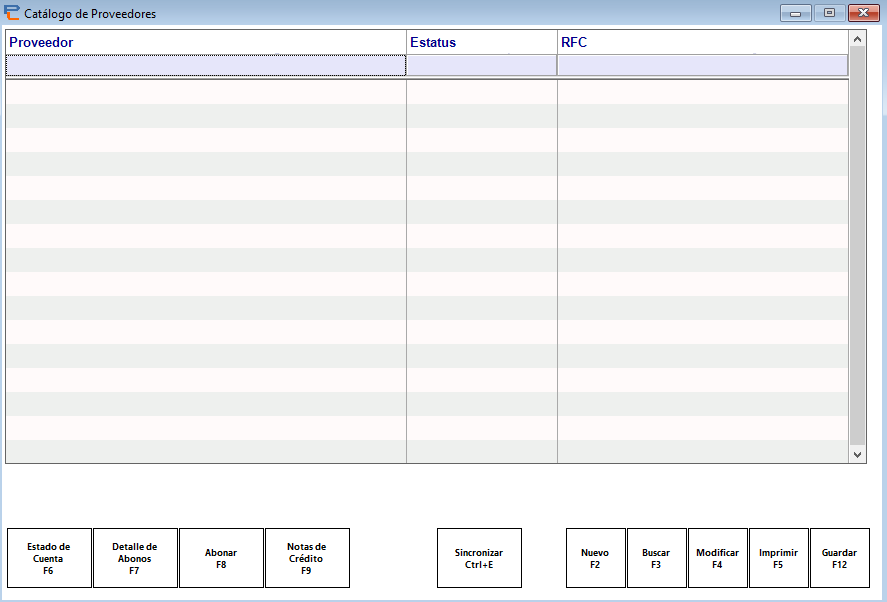Image resolution: width=887 pixels, height=602 pixels.
Task: Create new supplier with Nuevo F2
Action: click(x=596, y=558)
